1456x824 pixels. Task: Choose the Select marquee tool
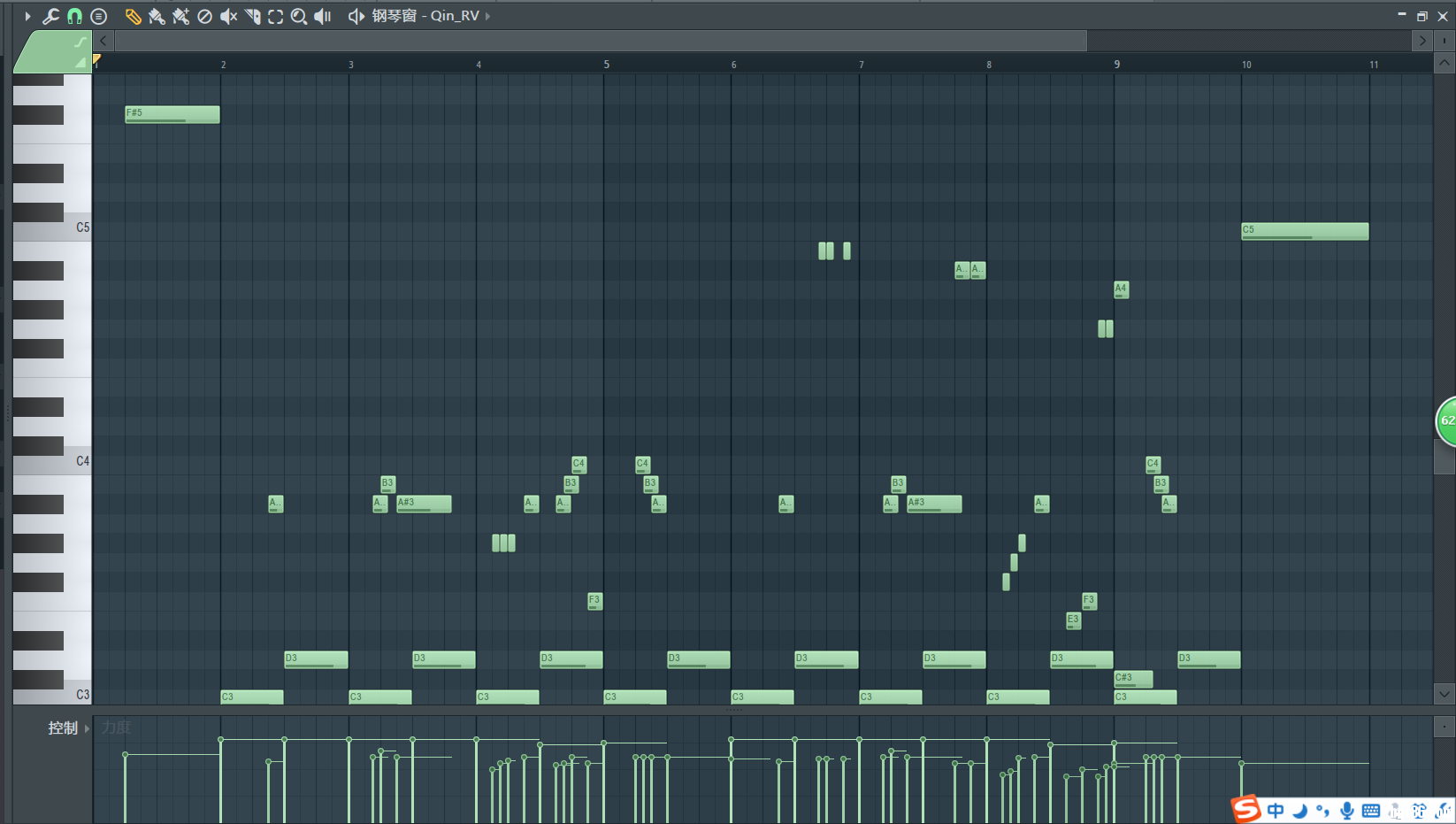pos(276,16)
